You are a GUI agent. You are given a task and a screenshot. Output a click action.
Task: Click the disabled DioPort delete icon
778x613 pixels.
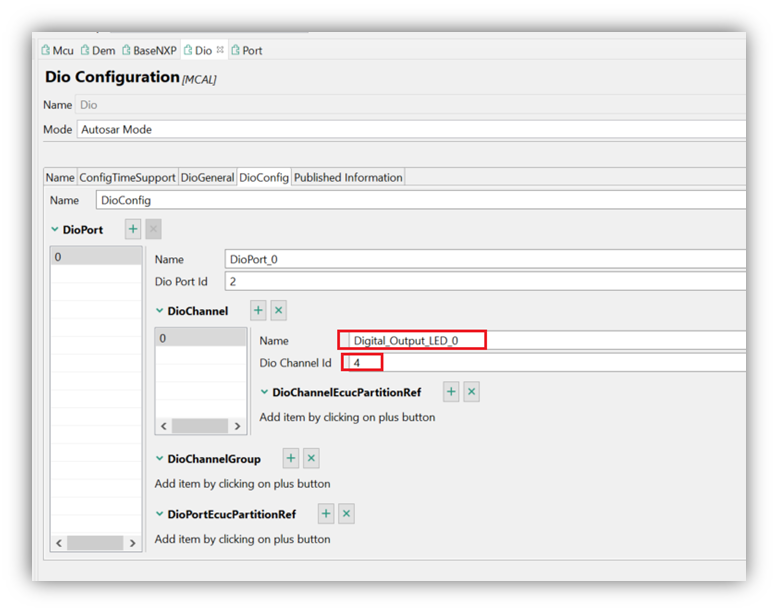click(153, 229)
